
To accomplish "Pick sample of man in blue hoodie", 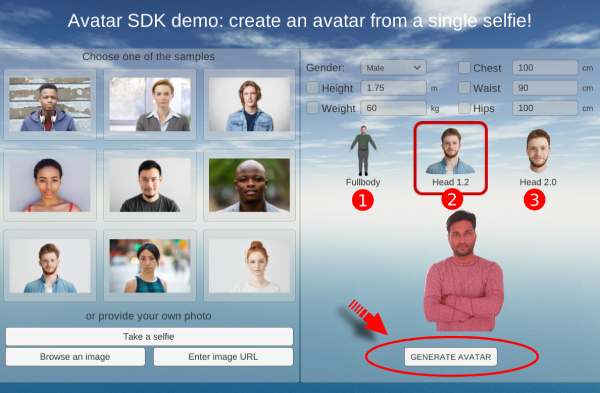I will [50, 104].
